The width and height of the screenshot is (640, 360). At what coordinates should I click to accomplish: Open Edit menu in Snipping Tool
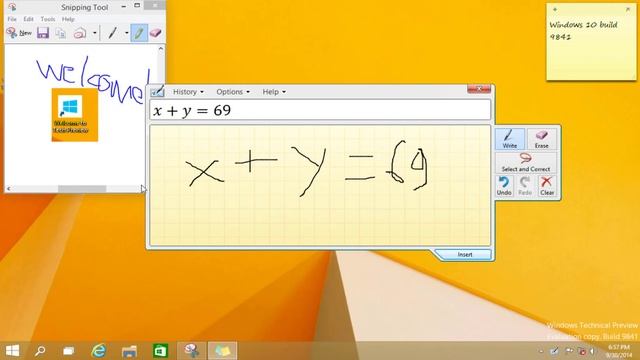28,19
